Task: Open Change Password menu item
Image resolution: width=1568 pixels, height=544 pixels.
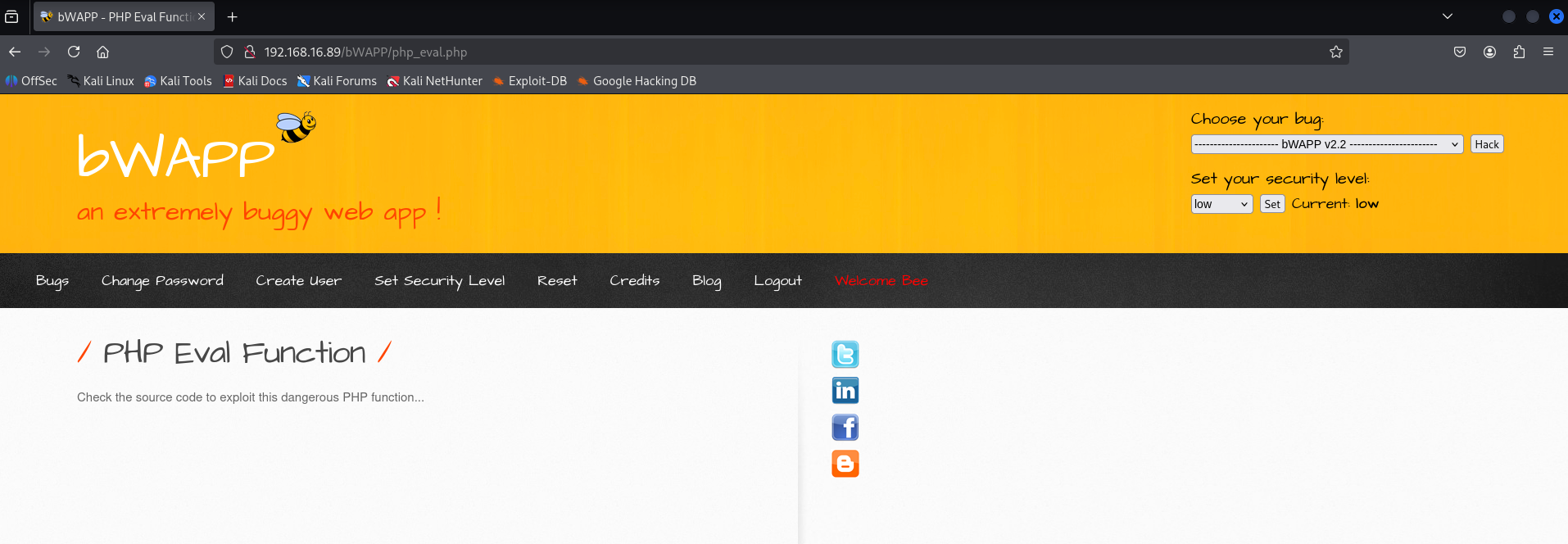Action: pos(162,281)
